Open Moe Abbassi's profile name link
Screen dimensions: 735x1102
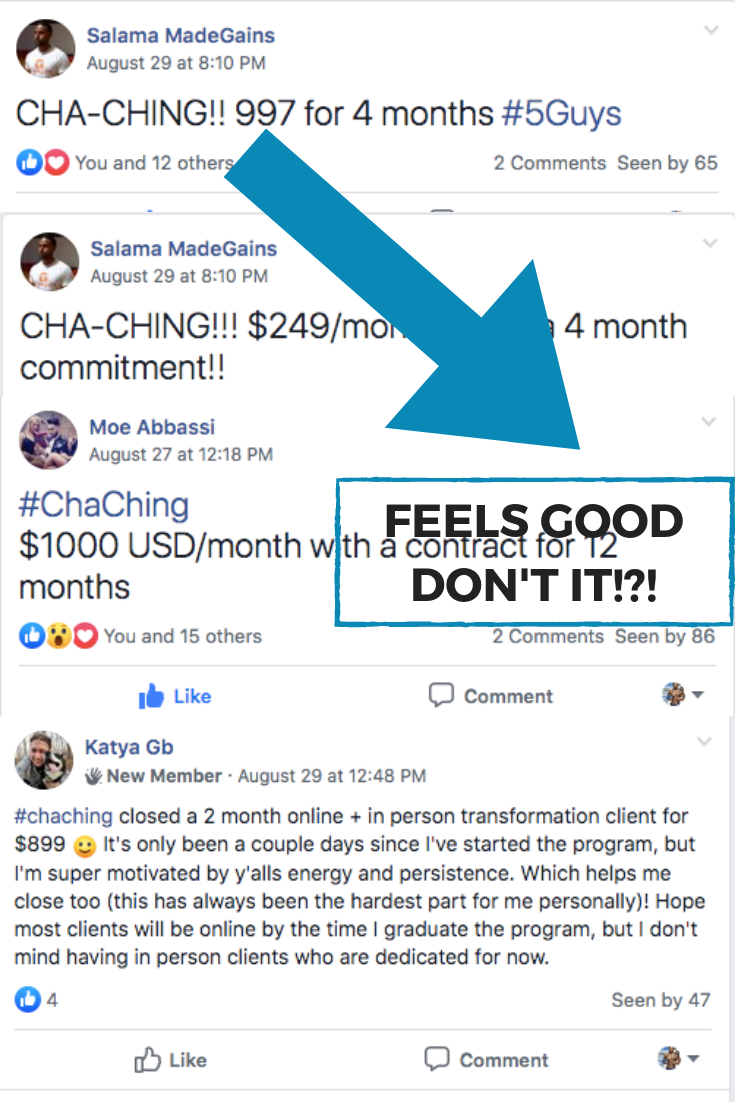pos(152,427)
